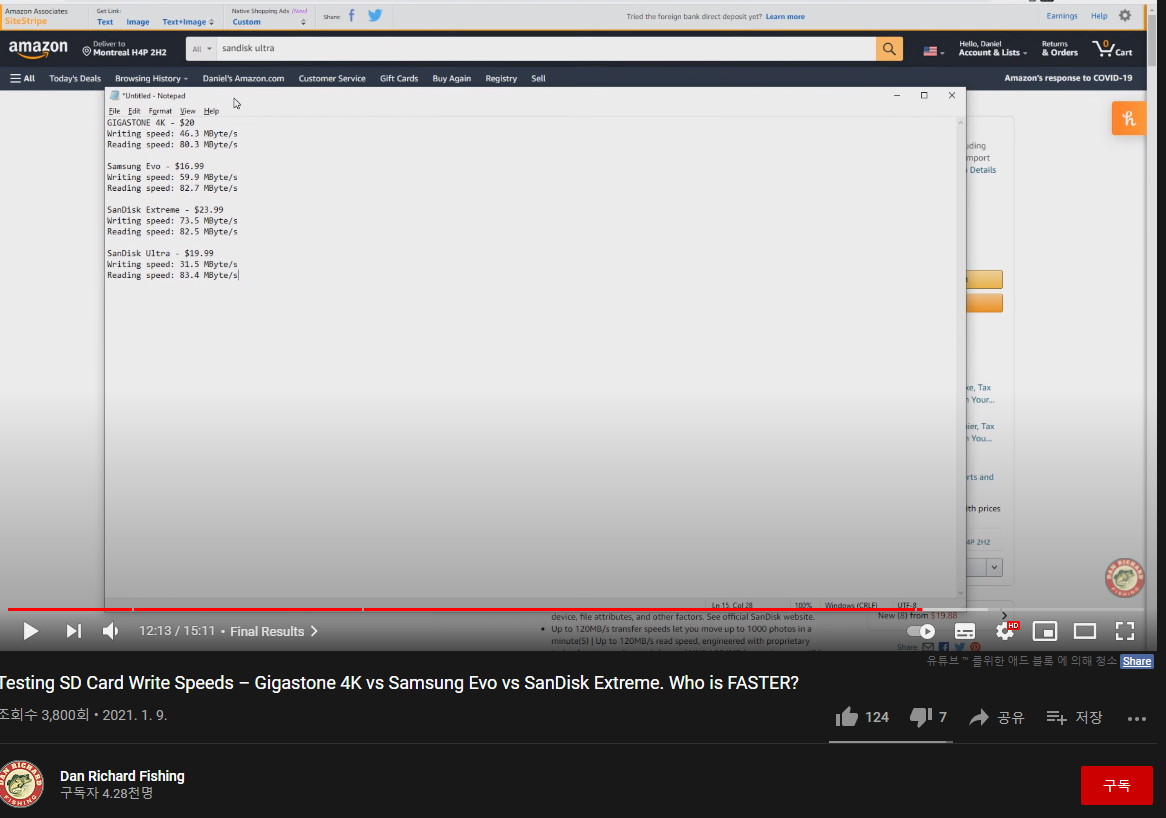Screen dimensions: 1166x818
Task: Seek on the red video progress bar
Action: [x=465, y=609]
